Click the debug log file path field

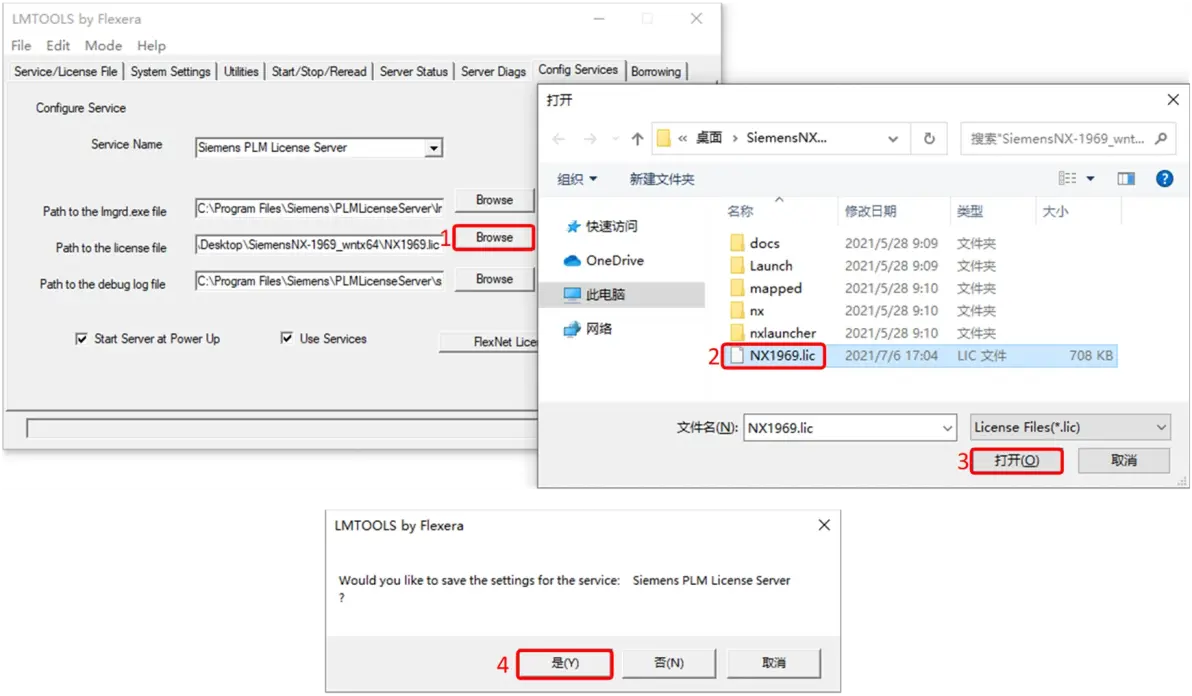click(319, 281)
